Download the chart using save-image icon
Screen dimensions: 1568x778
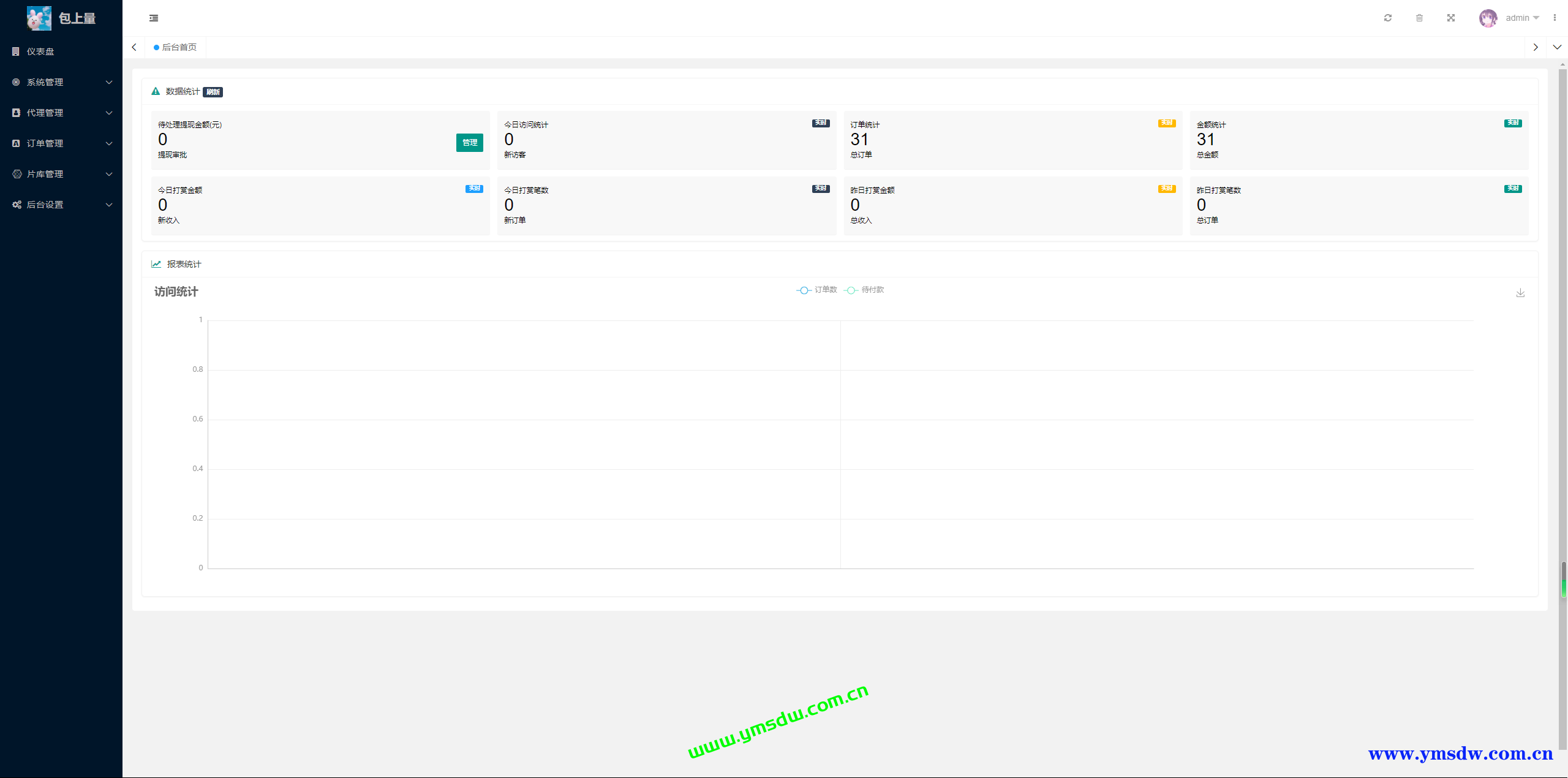[1520, 293]
